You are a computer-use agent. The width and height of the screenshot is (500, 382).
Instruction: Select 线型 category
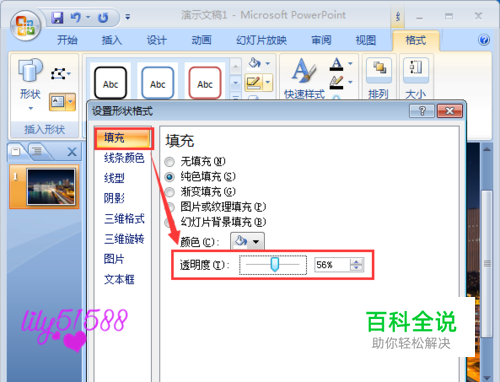(114, 178)
